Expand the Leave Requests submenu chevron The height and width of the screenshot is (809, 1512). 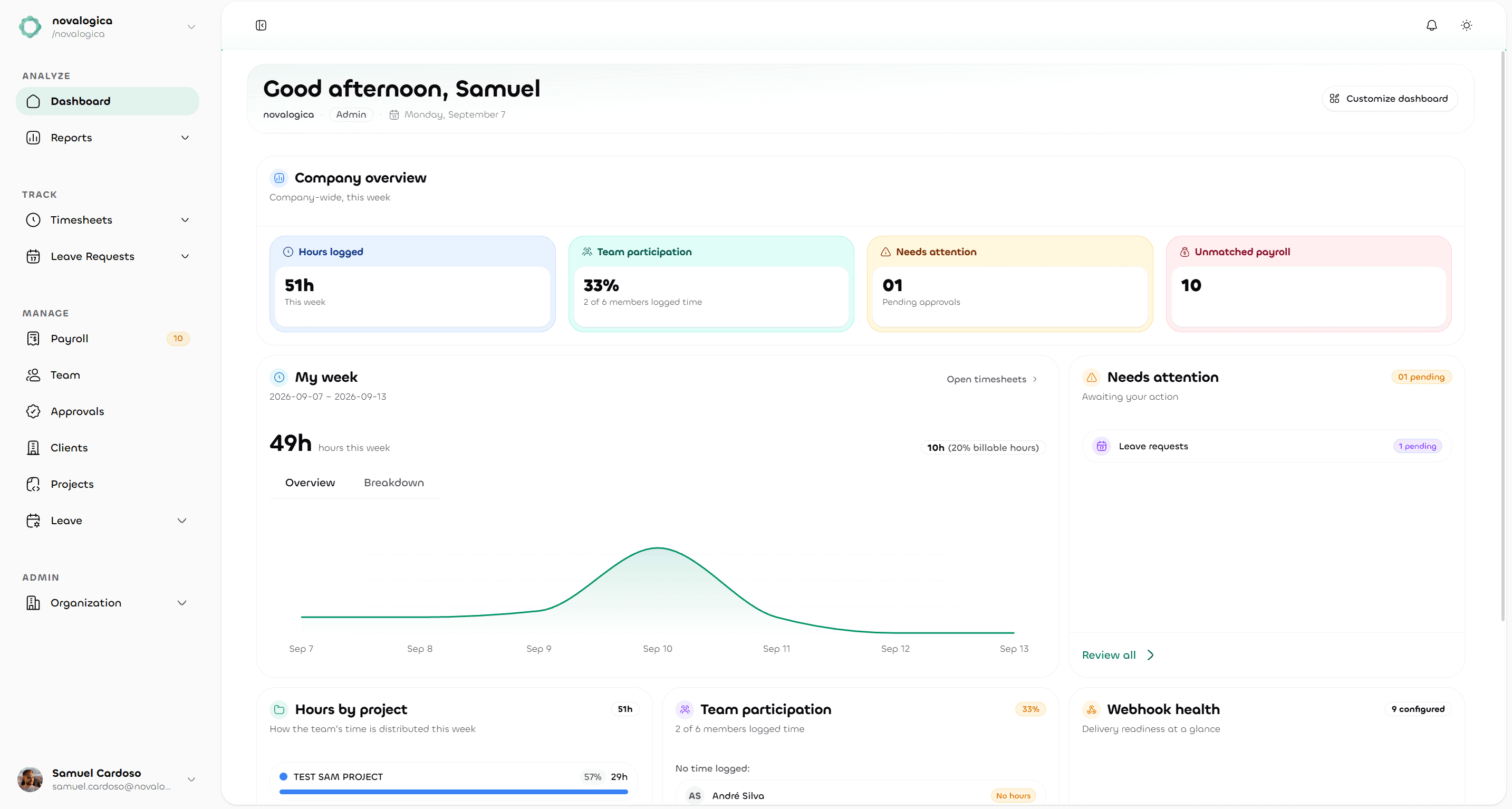185,256
